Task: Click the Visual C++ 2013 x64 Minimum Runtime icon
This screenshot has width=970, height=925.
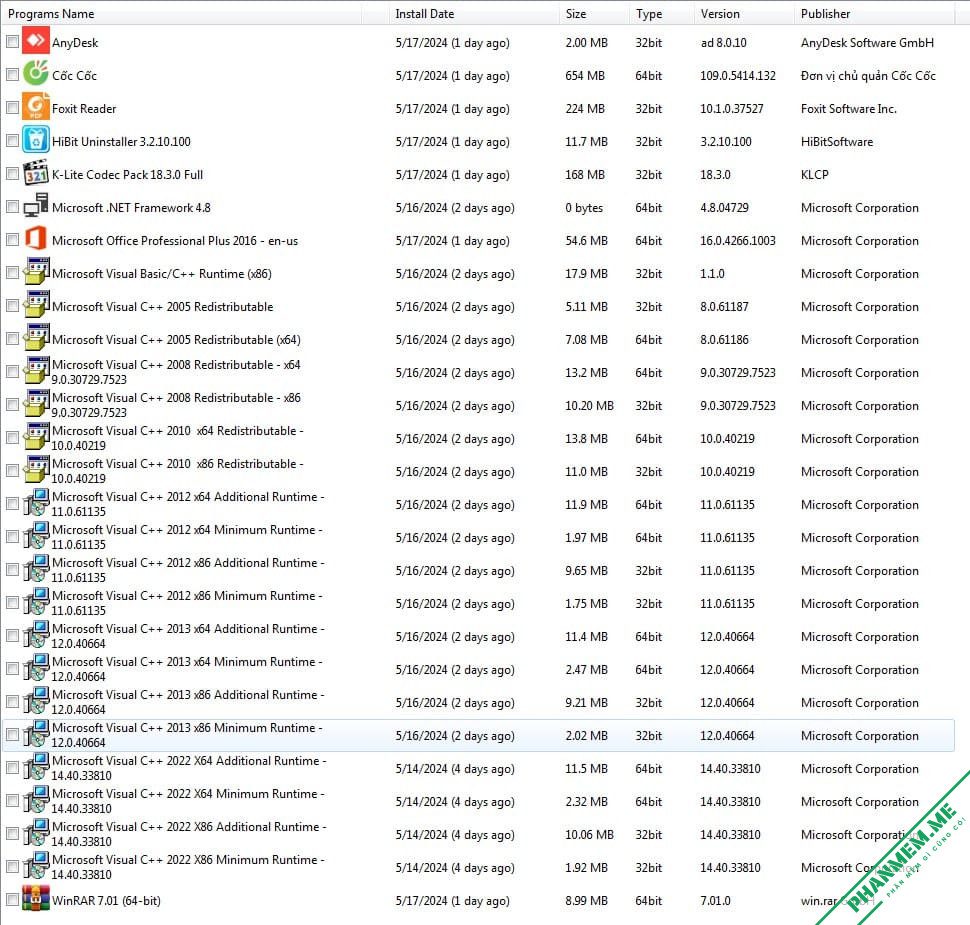Action: (36, 668)
